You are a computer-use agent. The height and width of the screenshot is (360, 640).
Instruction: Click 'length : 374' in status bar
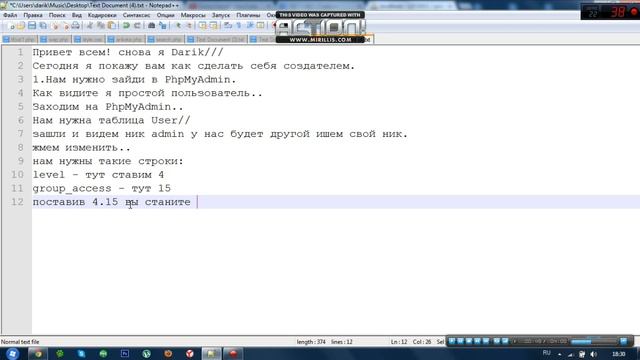[x=311, y=342]
